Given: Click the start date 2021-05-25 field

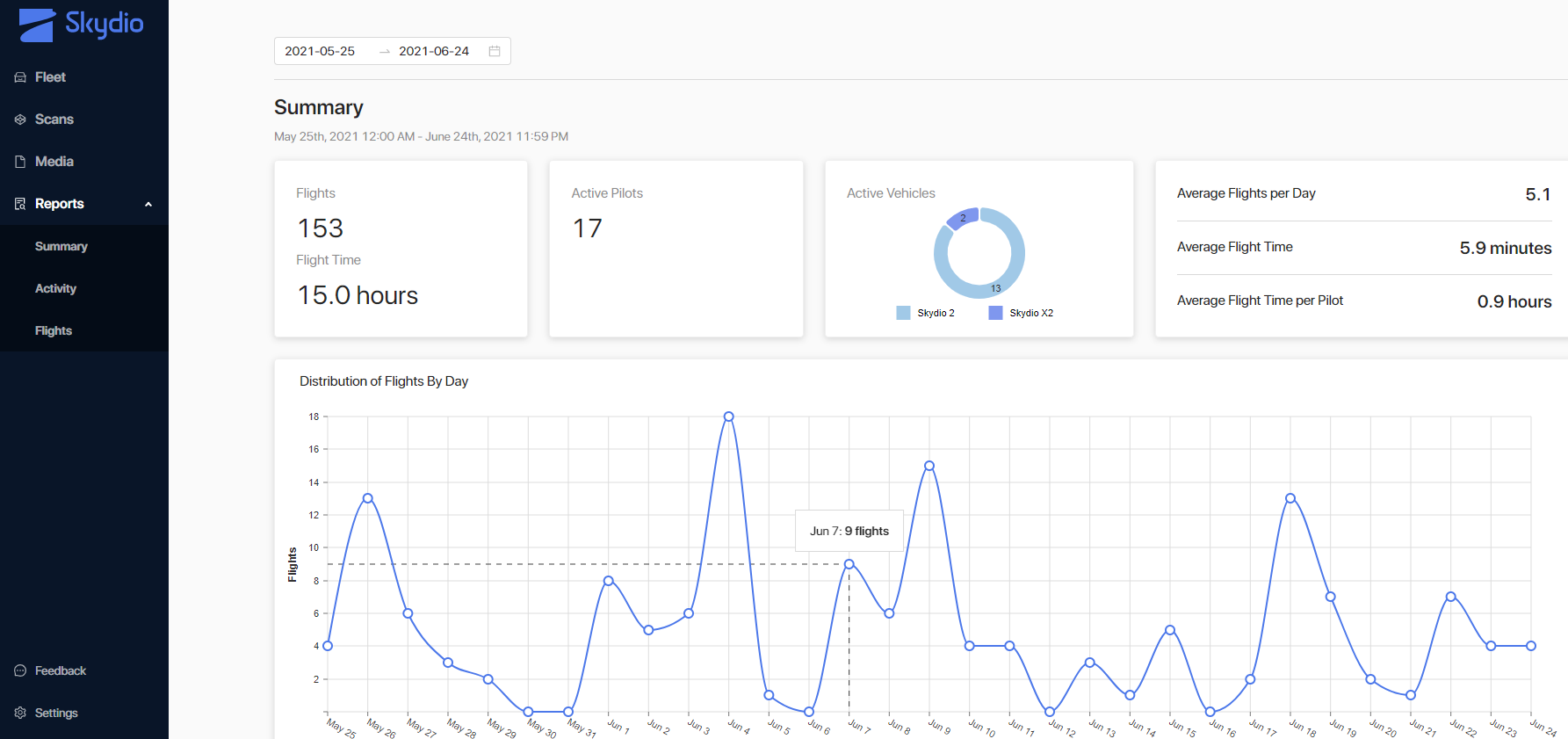Looking at the screenshot, I should pos(320,51).
